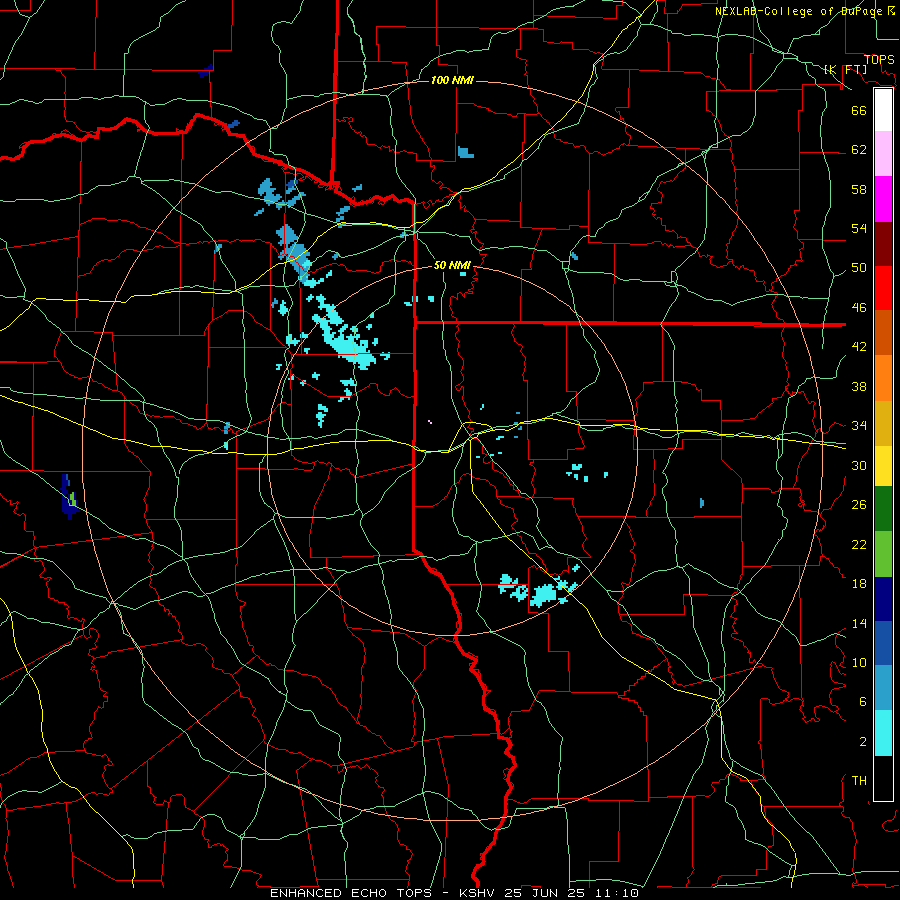The width and height of the screenshot is (900, 900).
Task: Click the 100 NMI range ring label
Action: pyautogui.click(x=452, y=80)
